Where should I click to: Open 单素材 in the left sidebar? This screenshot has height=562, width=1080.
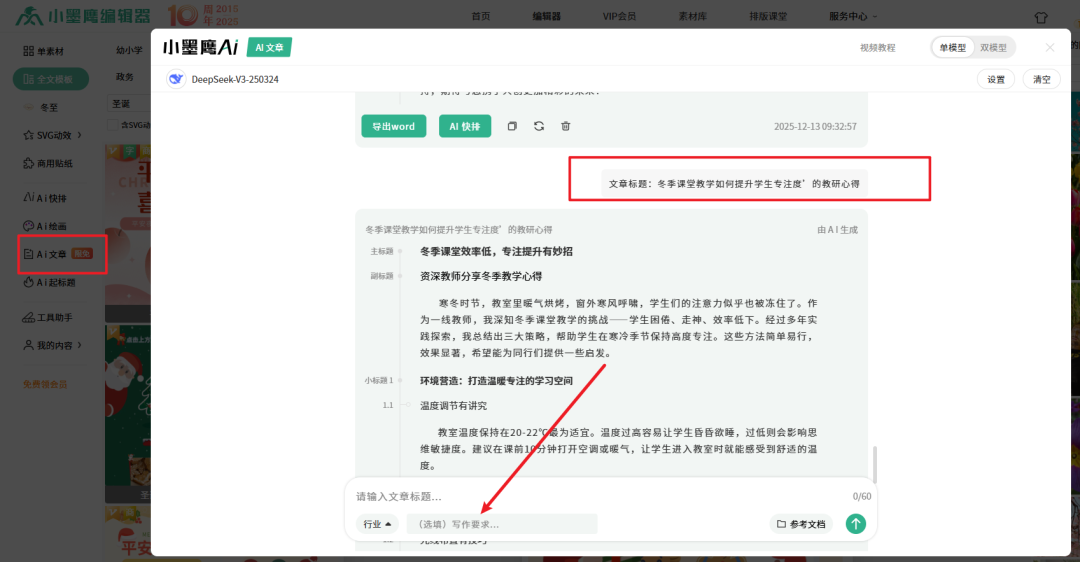(x=44, y=51)
